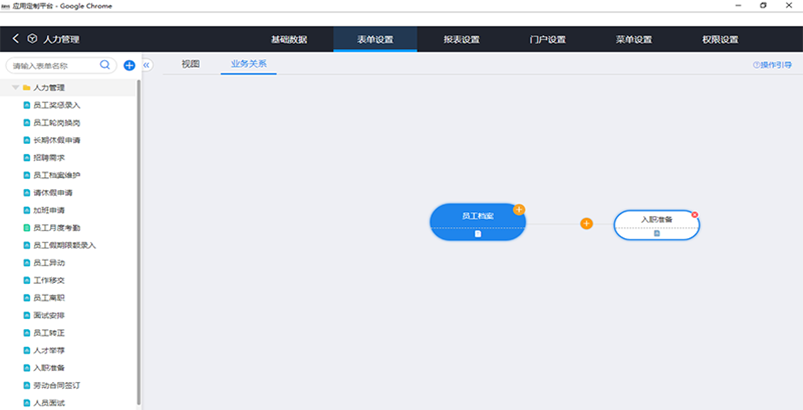Open document icon inside 员工档案 node
The height and width of the screenshot is (410, 803).
pos(478,233)
